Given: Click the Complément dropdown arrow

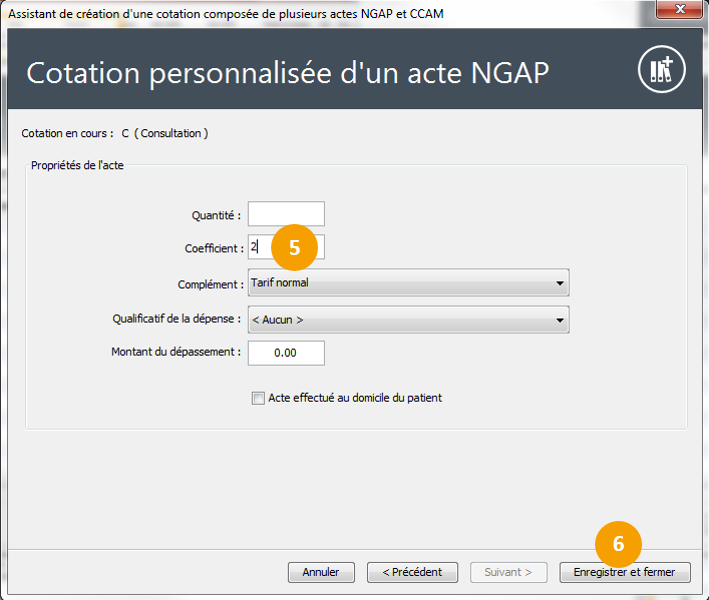Looking at the screenshot, I should tap(559, 283).
